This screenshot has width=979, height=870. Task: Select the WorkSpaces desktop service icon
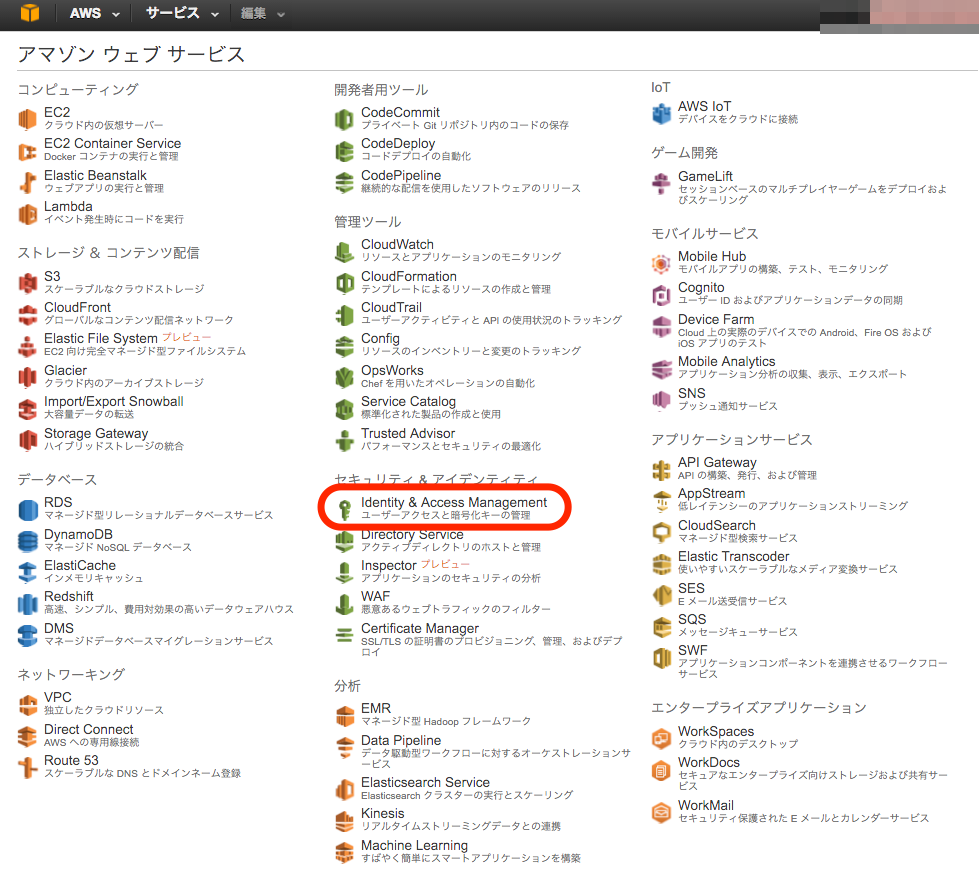pos(661,736)
